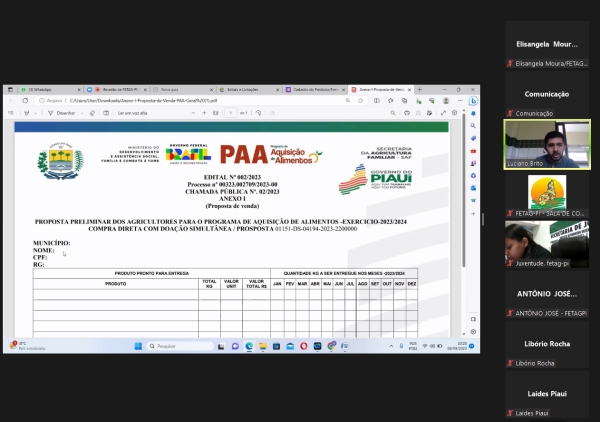Switch to the WhatsApp tab
Image resolution: width=600 pixels, height=422 pixels.
pos(40,89)
